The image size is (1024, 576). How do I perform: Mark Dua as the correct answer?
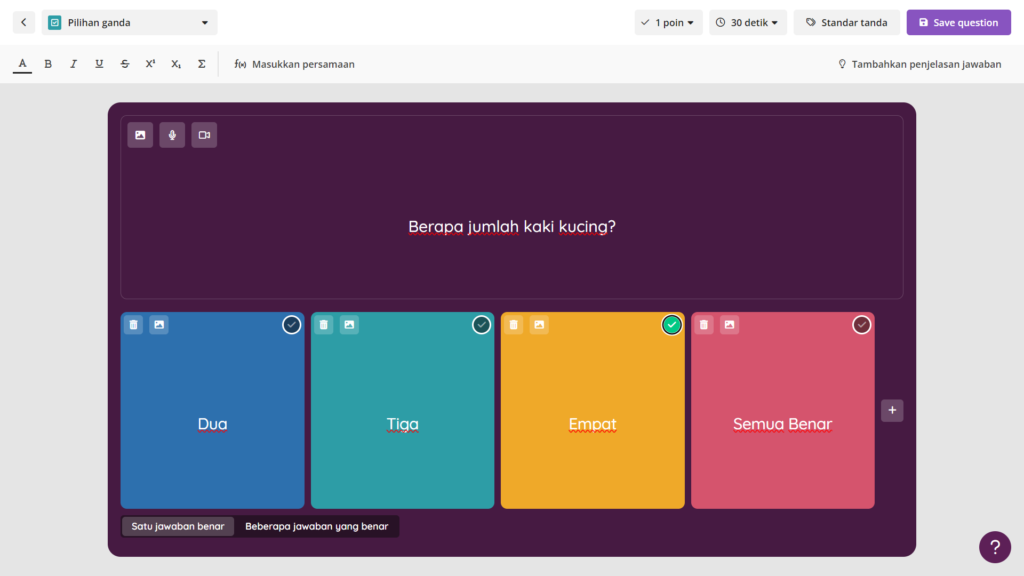(291, 325)
